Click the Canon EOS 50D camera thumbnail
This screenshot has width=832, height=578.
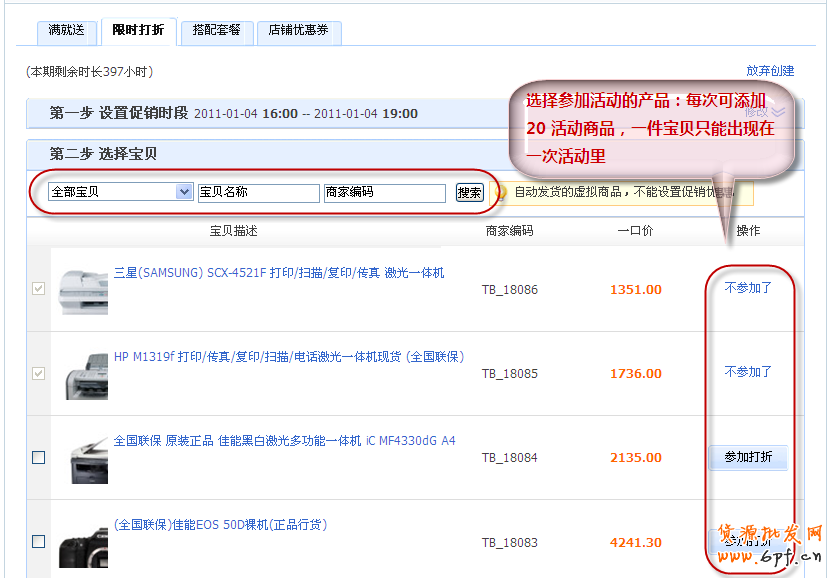[83, 547]
